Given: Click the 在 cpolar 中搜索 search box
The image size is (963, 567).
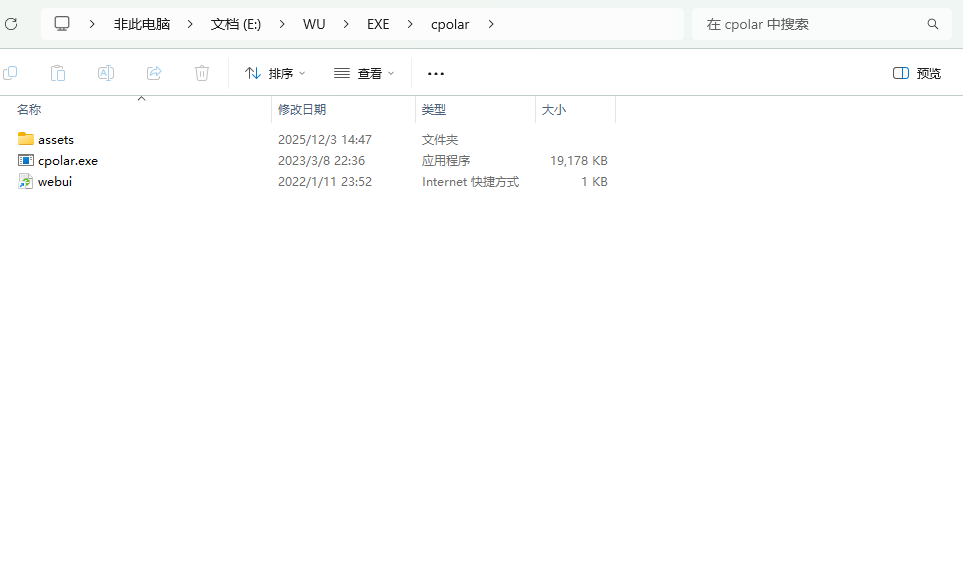Looking at the screenshot, I should tap(822, 24).
